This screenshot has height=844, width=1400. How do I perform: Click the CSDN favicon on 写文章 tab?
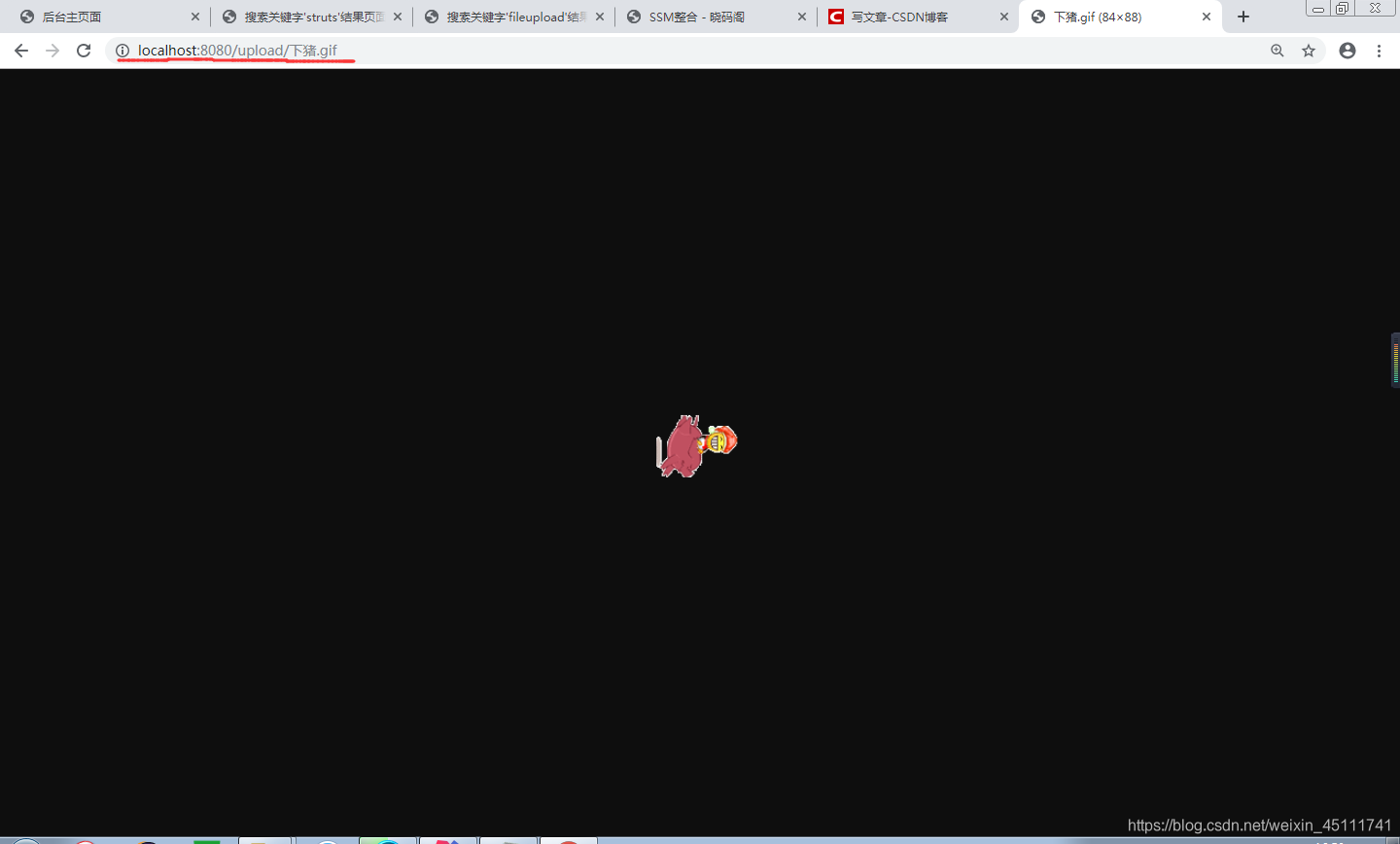[x=836, y=17]
